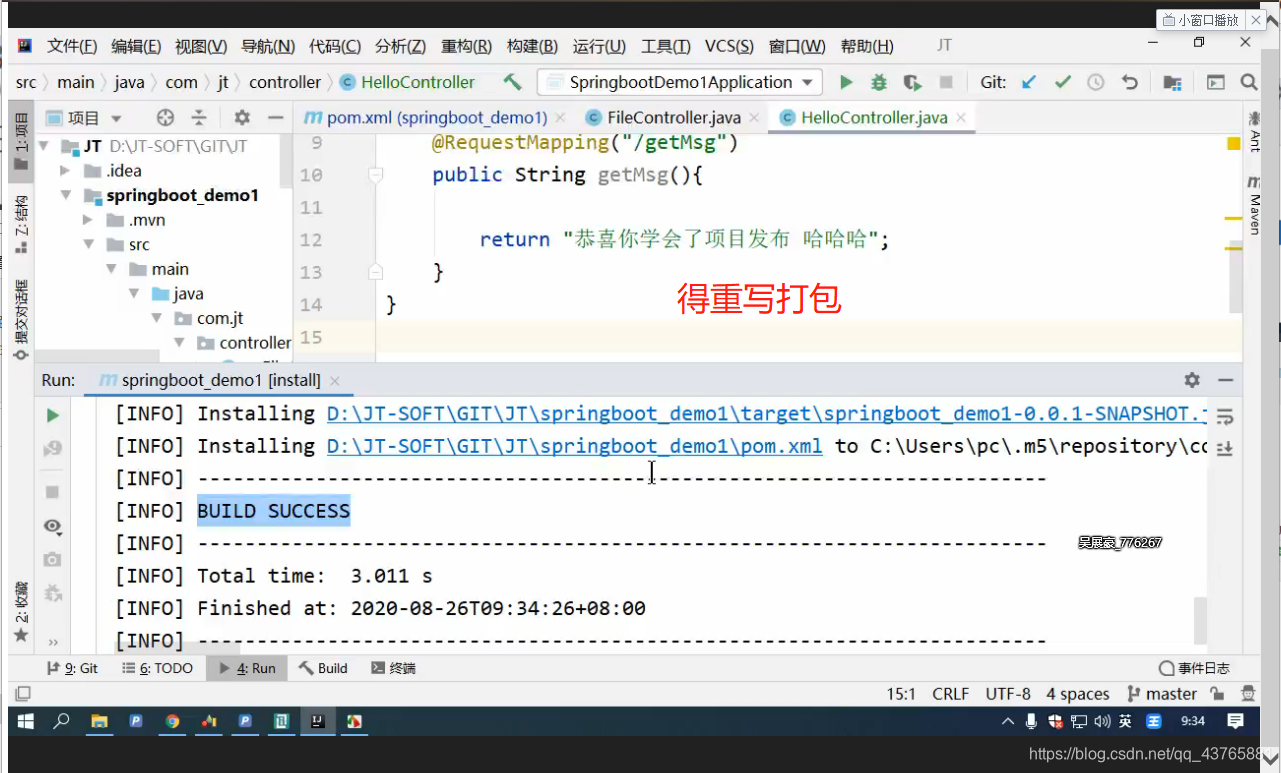Open the TODO tool window
The width and height of the screenshot is (1281, 773).
(157, 668)
